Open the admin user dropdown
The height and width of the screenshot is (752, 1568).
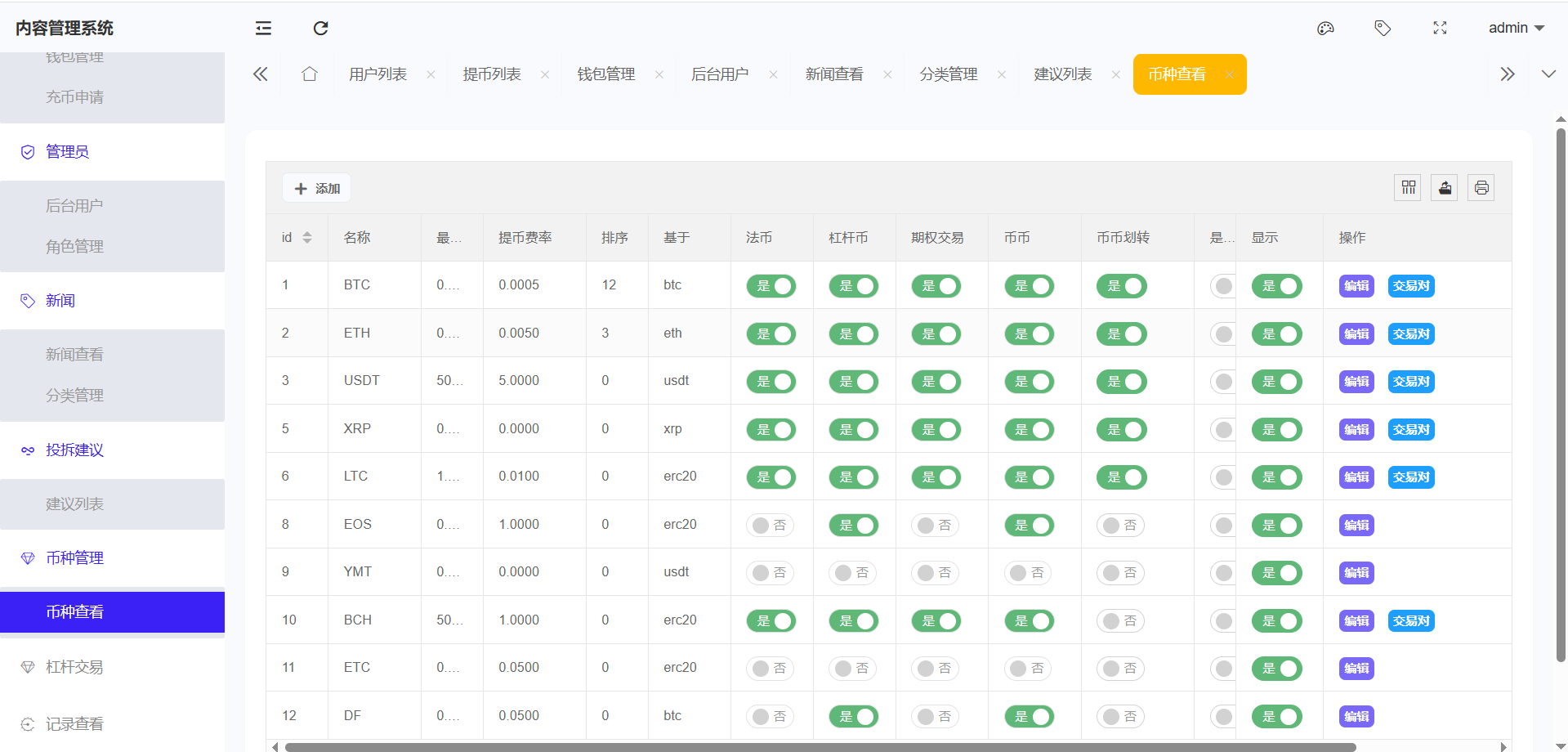pyautogui.click(x=1516, y=29)
